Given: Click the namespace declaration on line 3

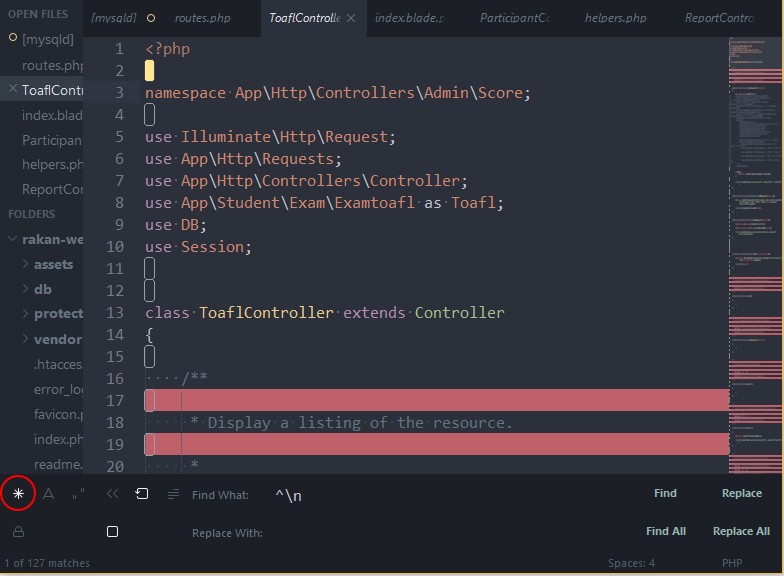Looking at the screenshot, I should [338, 93].
